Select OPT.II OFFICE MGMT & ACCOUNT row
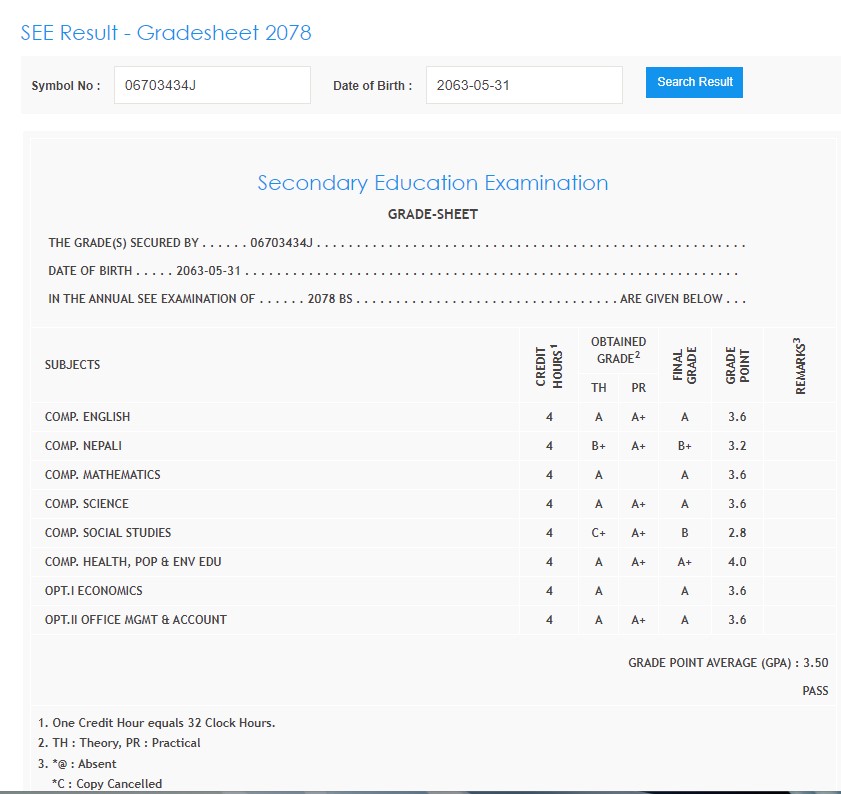This screenshot has height=794, width=841. coord(135,620)
